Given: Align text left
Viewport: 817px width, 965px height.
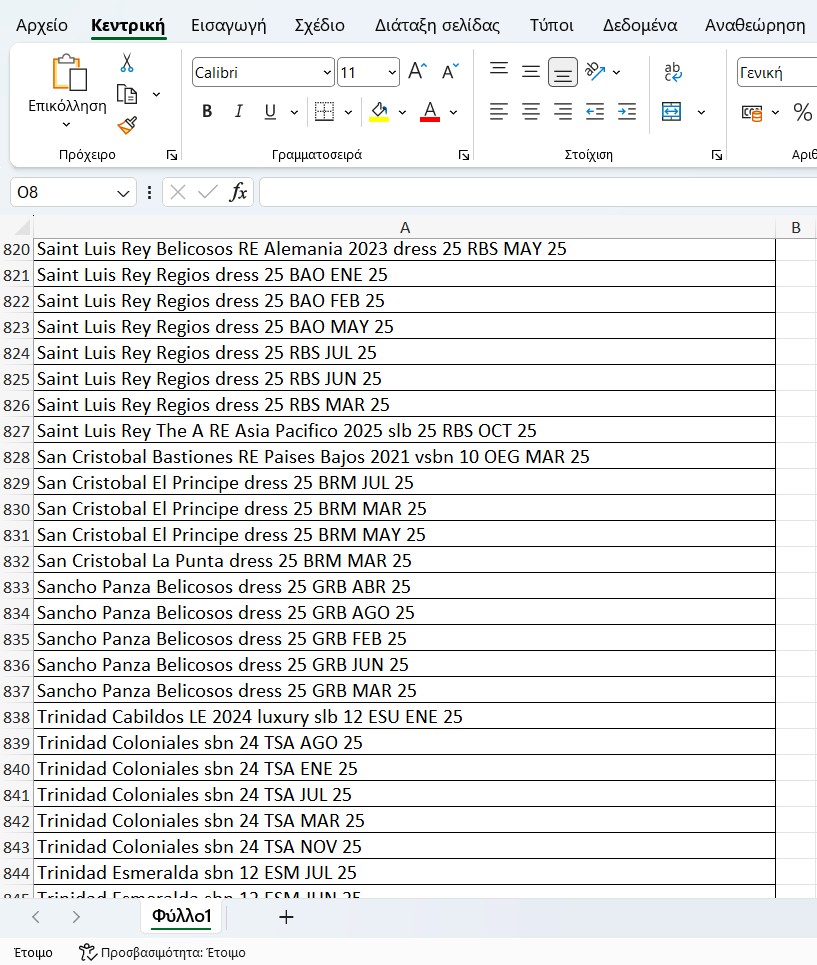Looking at the screenshot, I should coord(499,111).
